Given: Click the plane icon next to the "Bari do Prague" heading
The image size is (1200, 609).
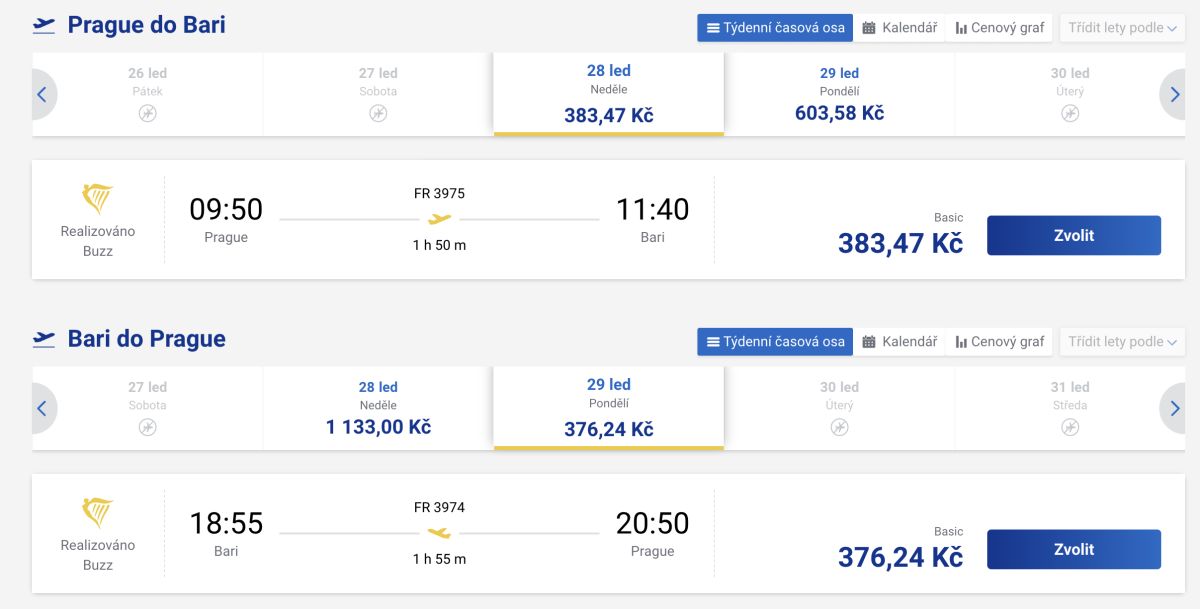Looking at the screenshot, I should pos(44,340).
